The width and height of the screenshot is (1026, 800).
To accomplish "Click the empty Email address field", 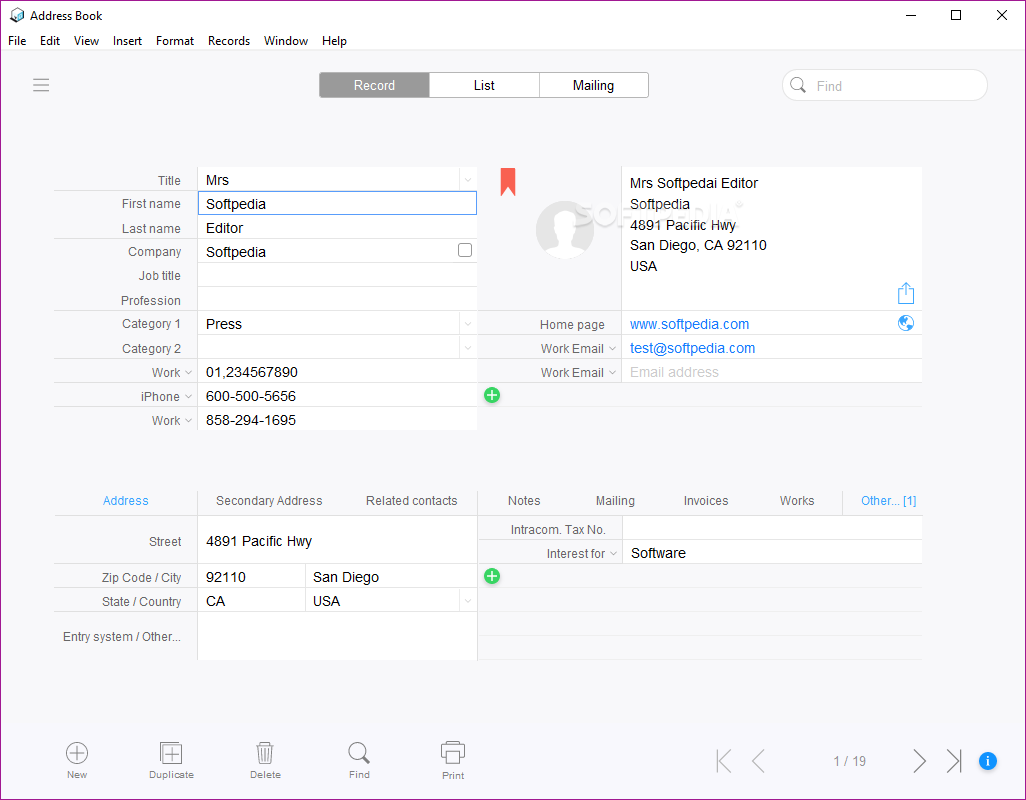I will click(x=771, y=372).
